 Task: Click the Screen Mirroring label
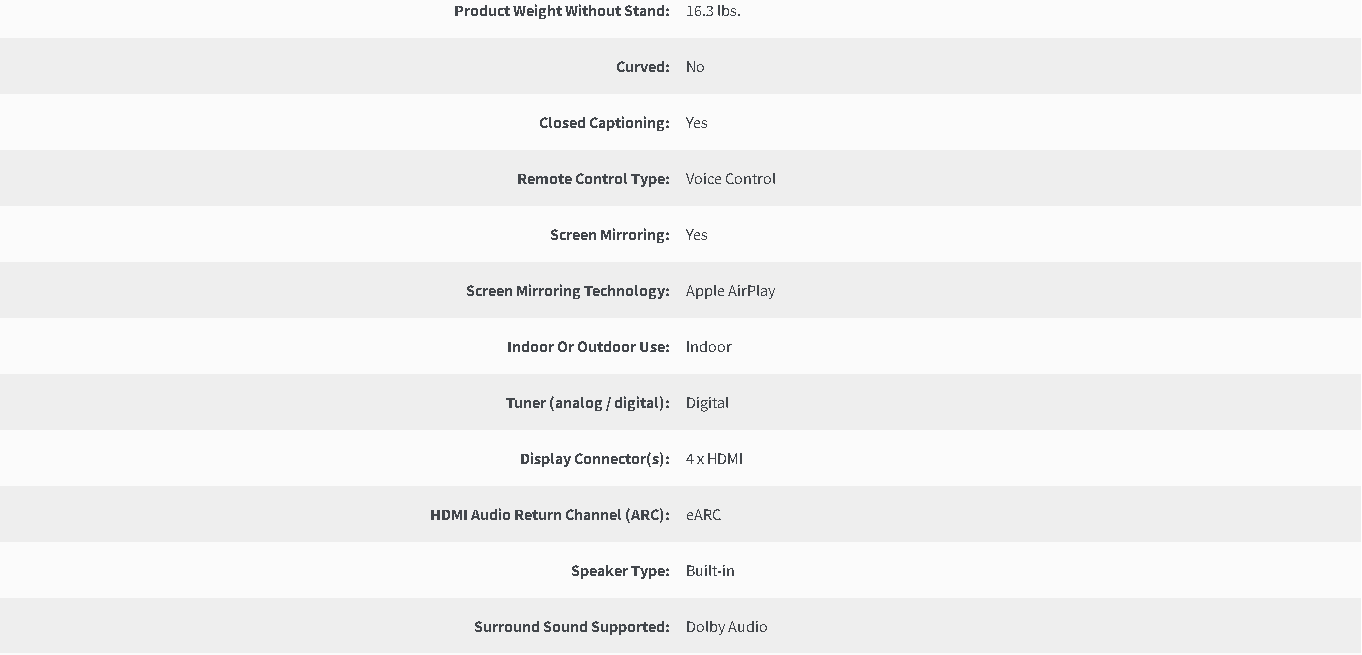pos(610,235)
